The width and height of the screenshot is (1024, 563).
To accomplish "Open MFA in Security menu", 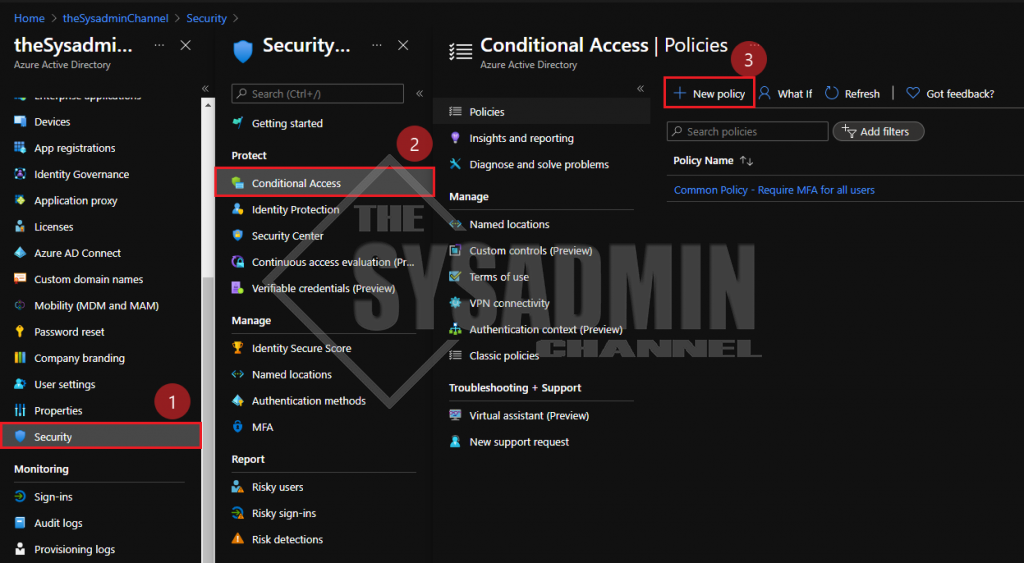I will 263,426.
